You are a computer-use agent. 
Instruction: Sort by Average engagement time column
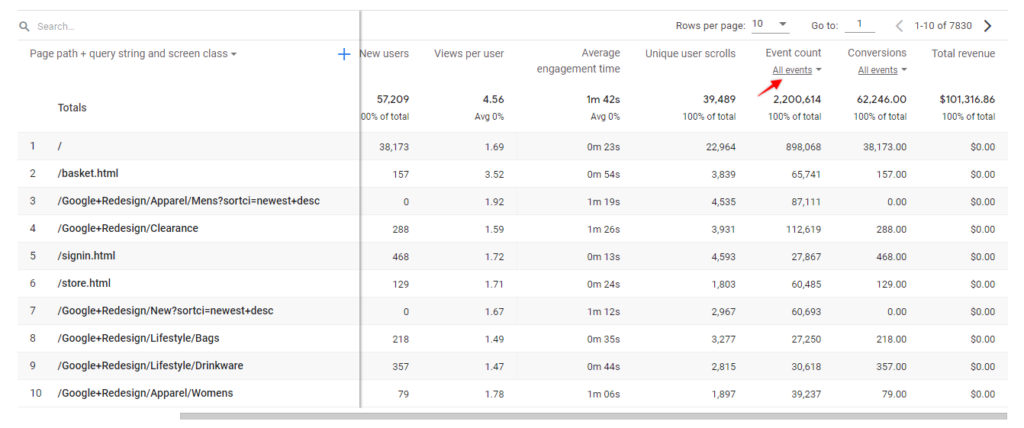coord(579,61)
